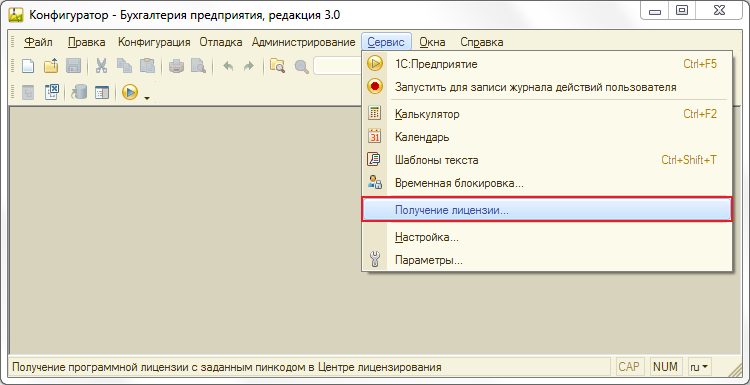Print using the printer icon

pos(176,66)
